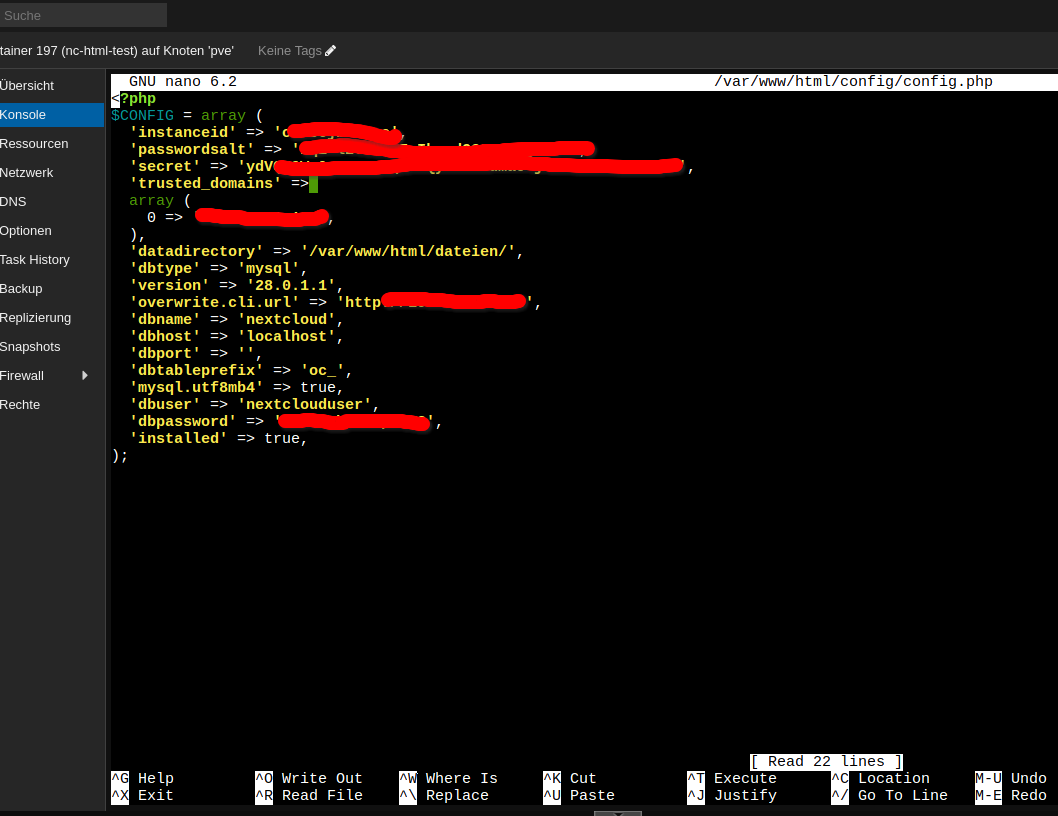
Task: Open the Replizierung section
Action: (36, 318)
